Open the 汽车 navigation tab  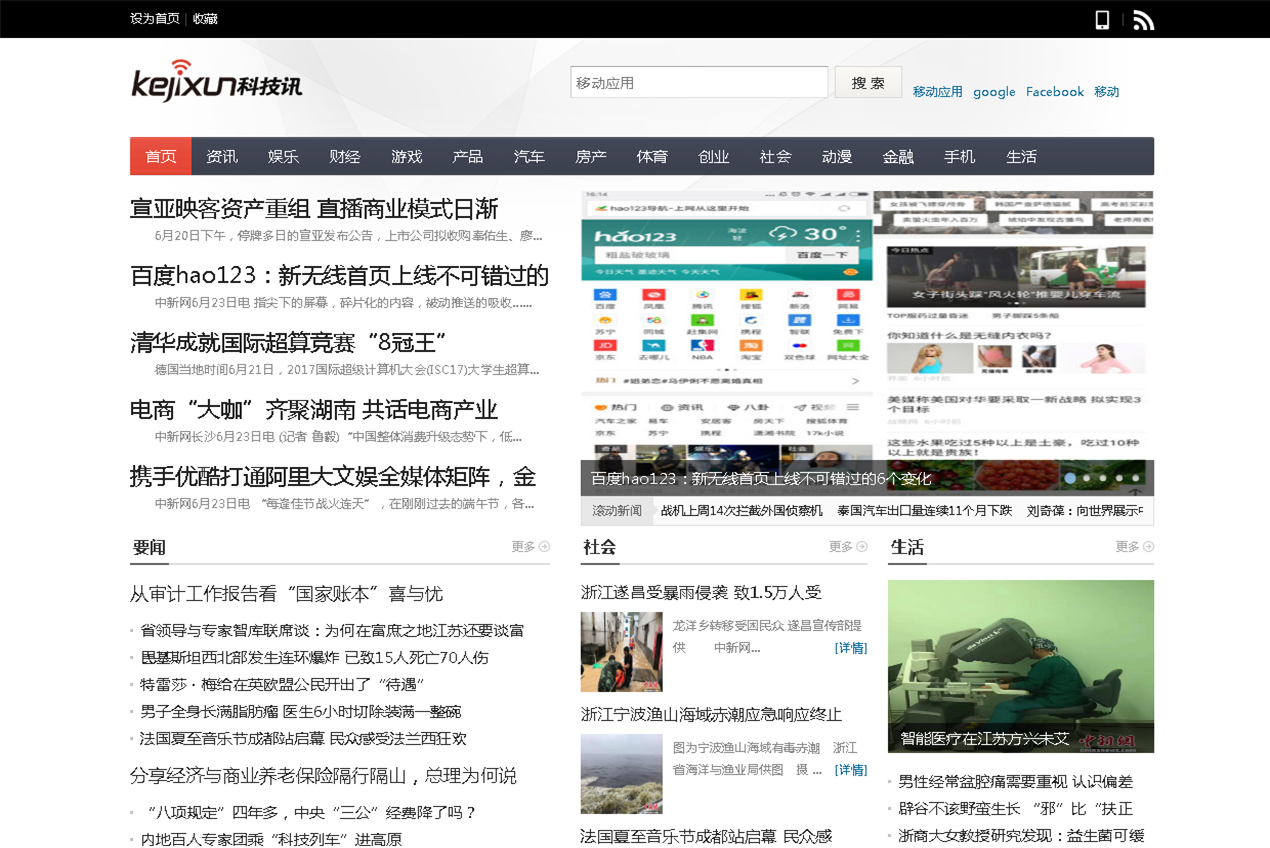pos(529,156)
